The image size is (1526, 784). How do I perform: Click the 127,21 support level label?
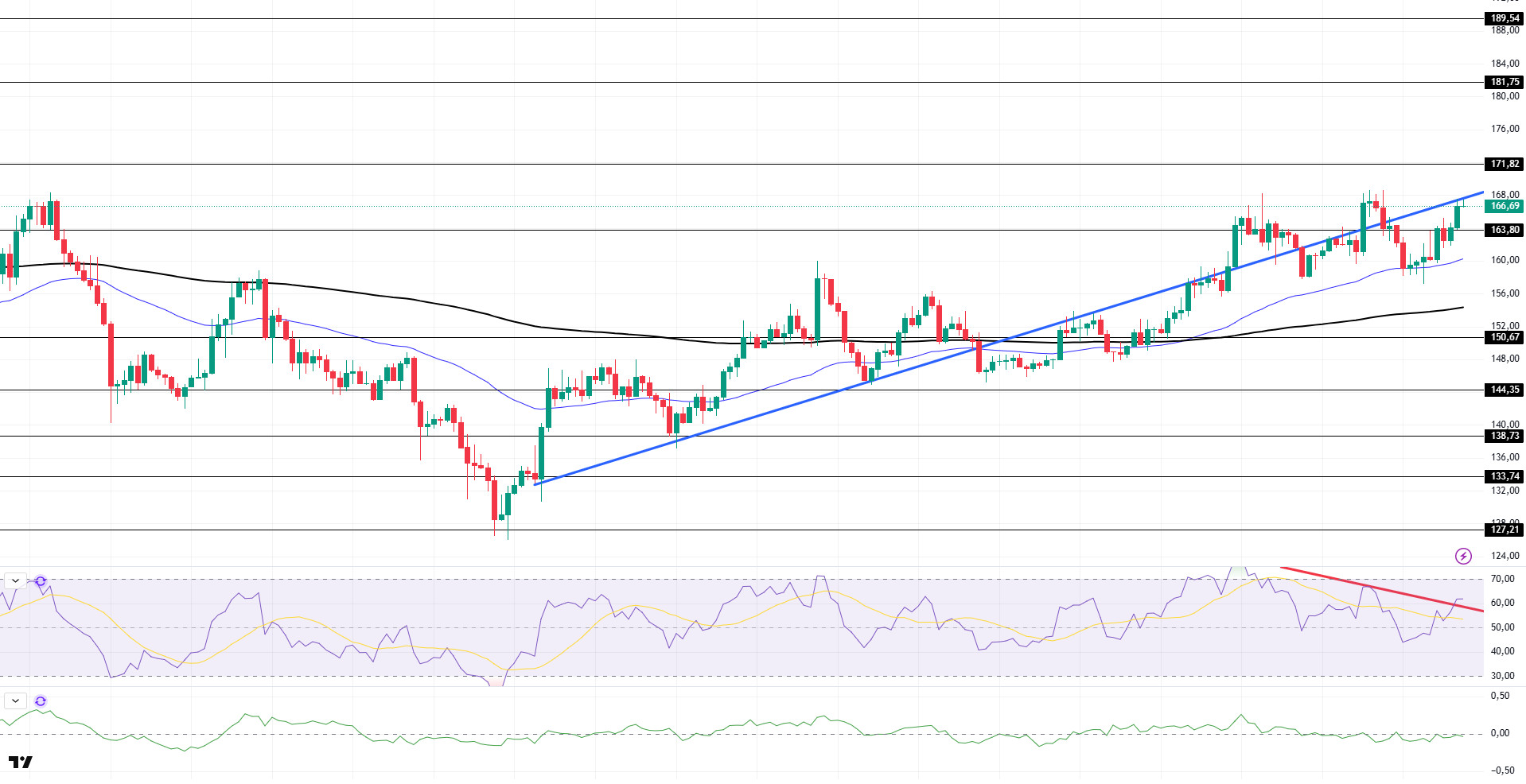[x=1505, y=530]
